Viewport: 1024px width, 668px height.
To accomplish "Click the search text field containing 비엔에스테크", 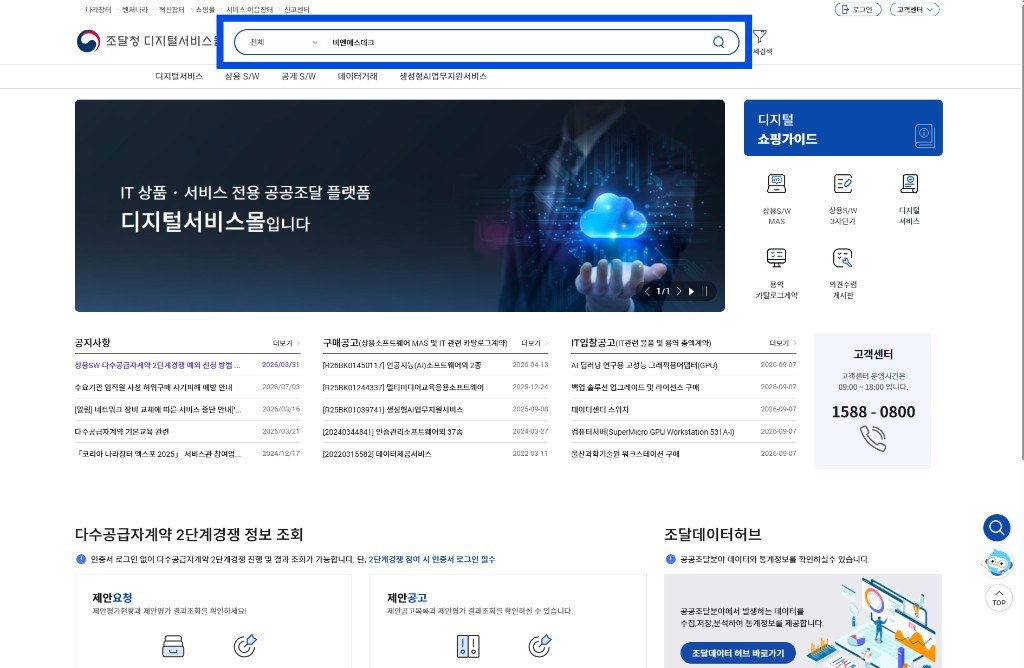I will (516, 42).
